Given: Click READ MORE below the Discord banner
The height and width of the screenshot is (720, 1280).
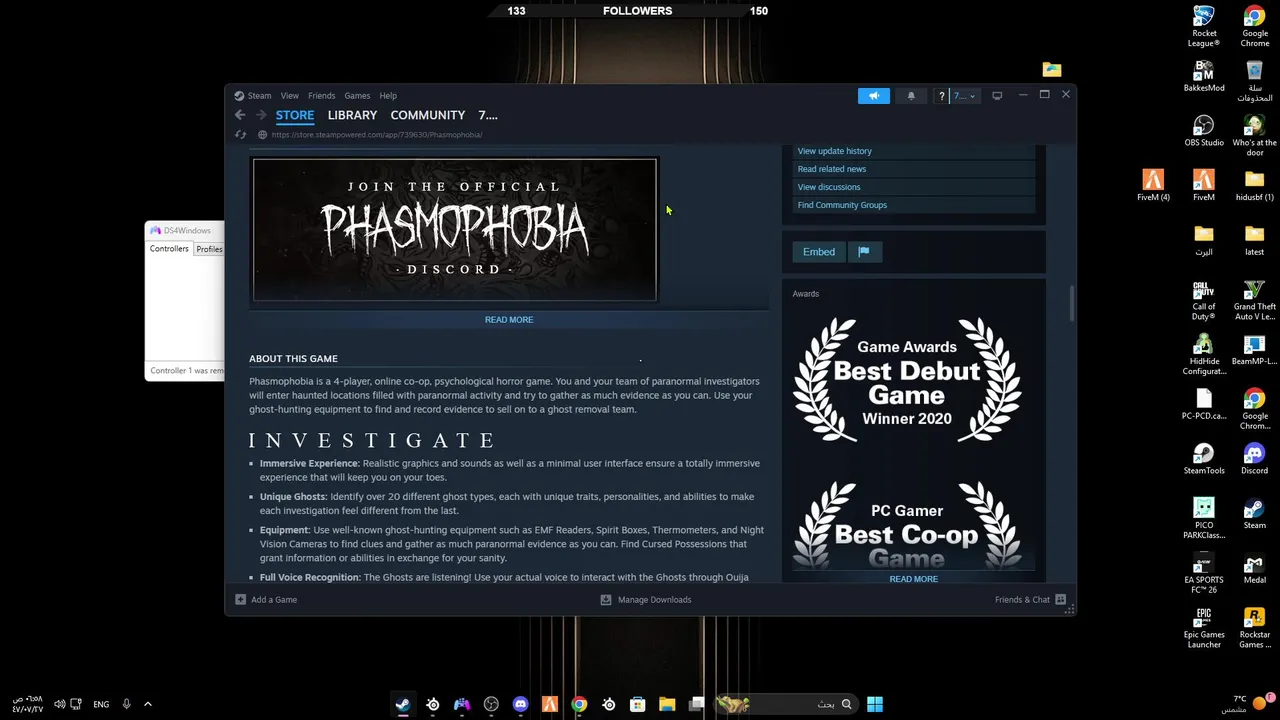Looking at the screenshot, I should click(x=509, y=320).
